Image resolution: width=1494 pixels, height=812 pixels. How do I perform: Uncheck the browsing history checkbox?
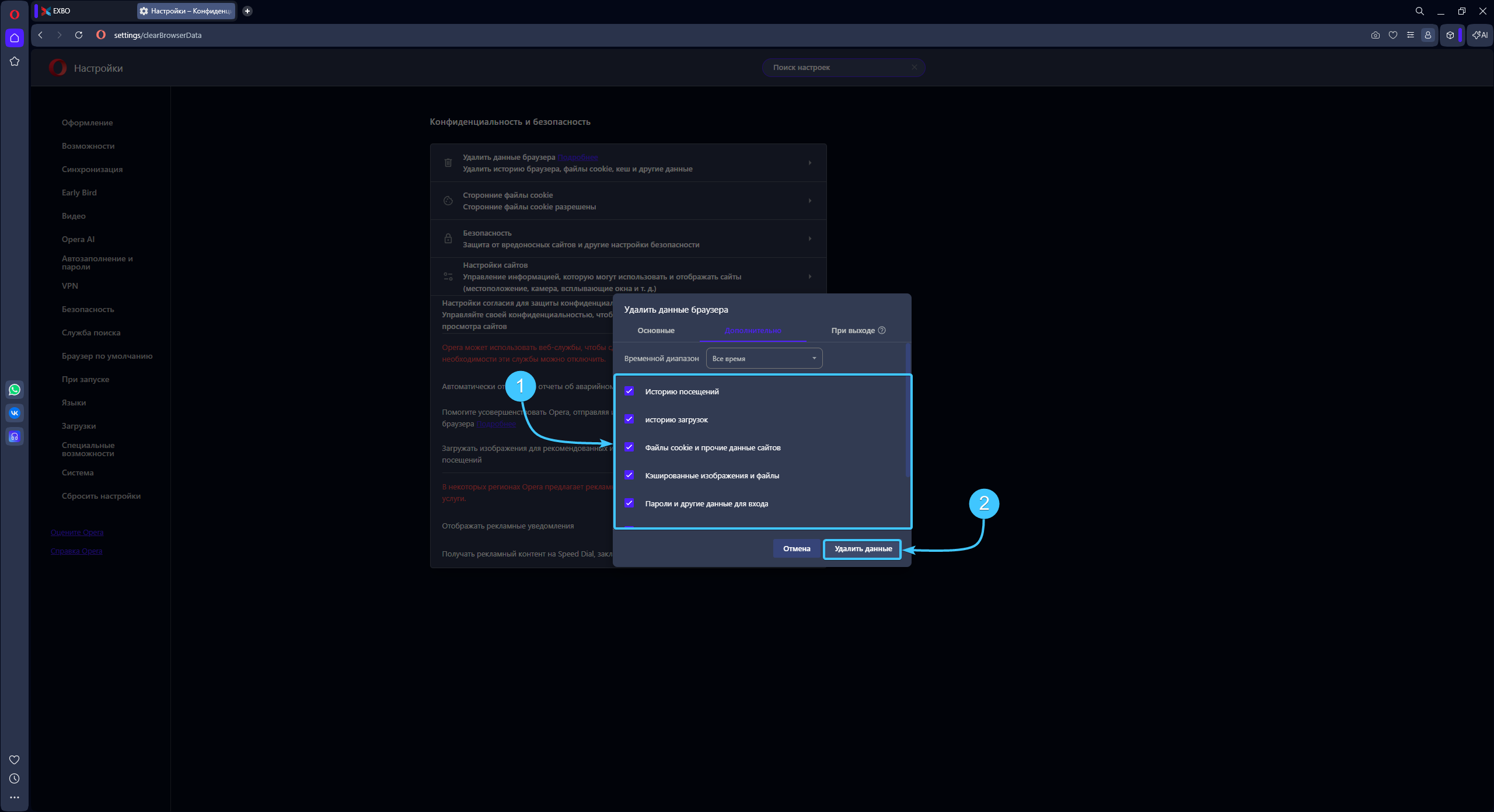[629, 391]
